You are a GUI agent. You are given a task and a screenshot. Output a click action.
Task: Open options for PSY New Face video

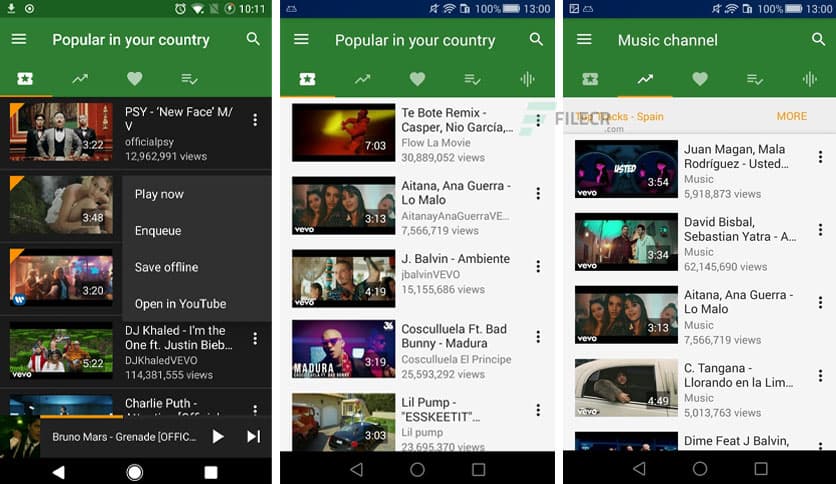coord(255,120)
